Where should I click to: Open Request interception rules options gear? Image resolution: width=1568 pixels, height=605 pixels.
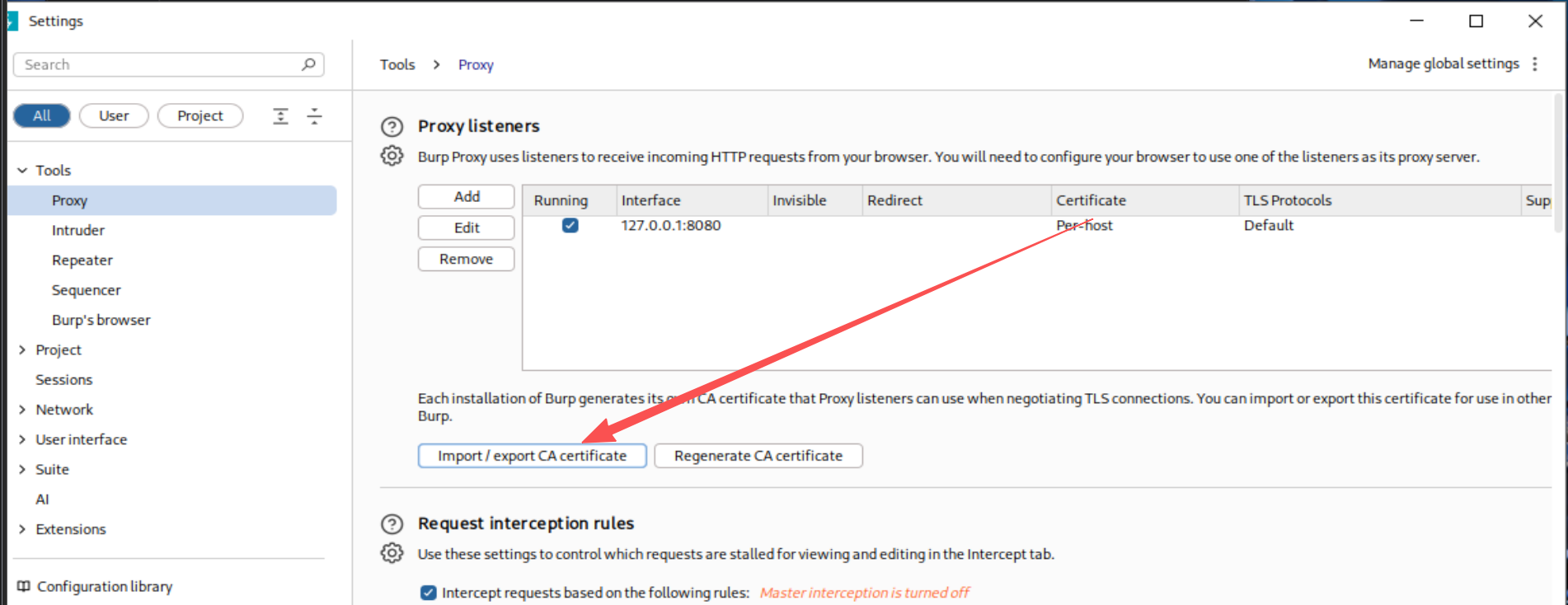[392, 553]
